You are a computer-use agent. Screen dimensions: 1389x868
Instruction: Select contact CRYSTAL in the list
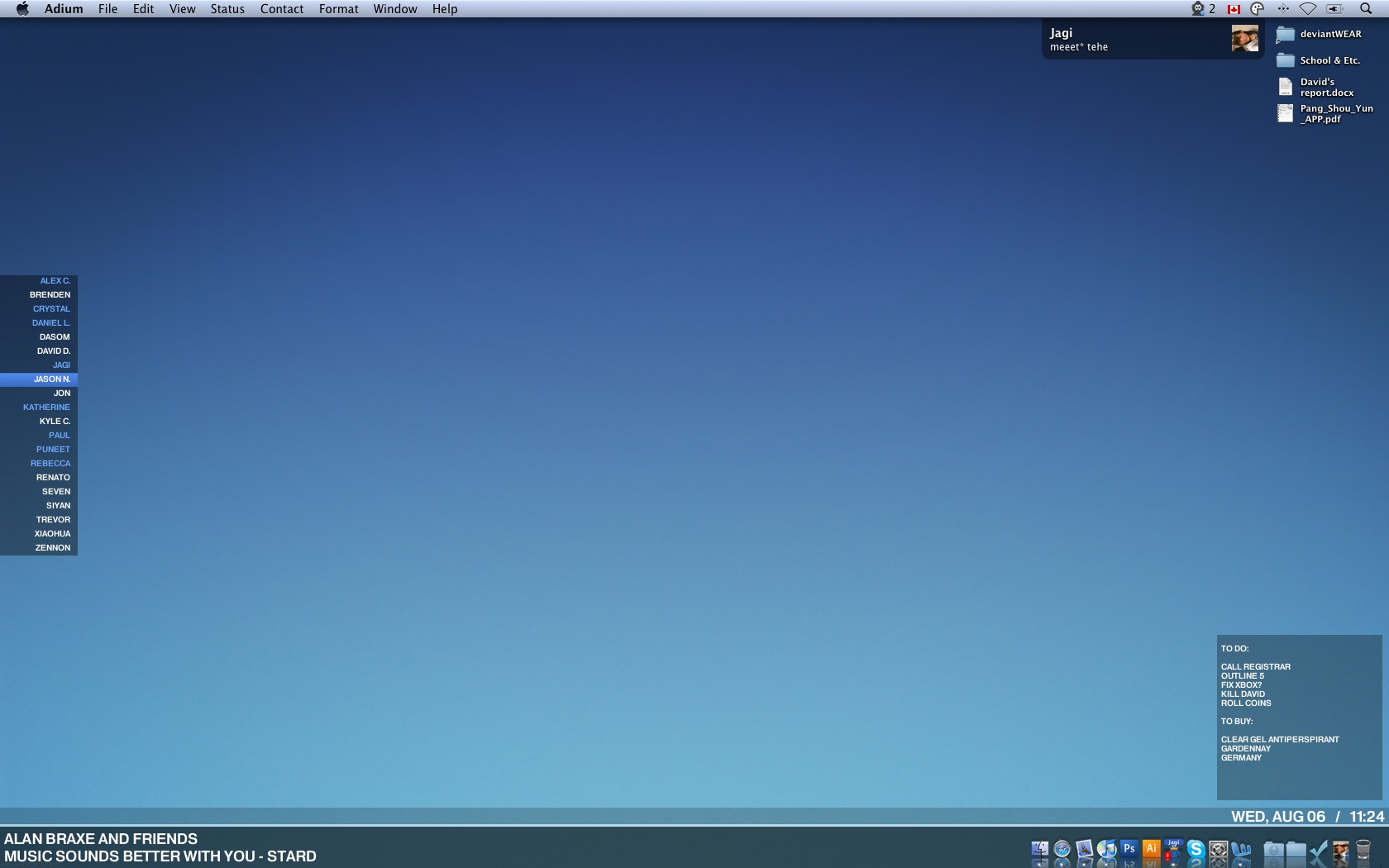39,309
